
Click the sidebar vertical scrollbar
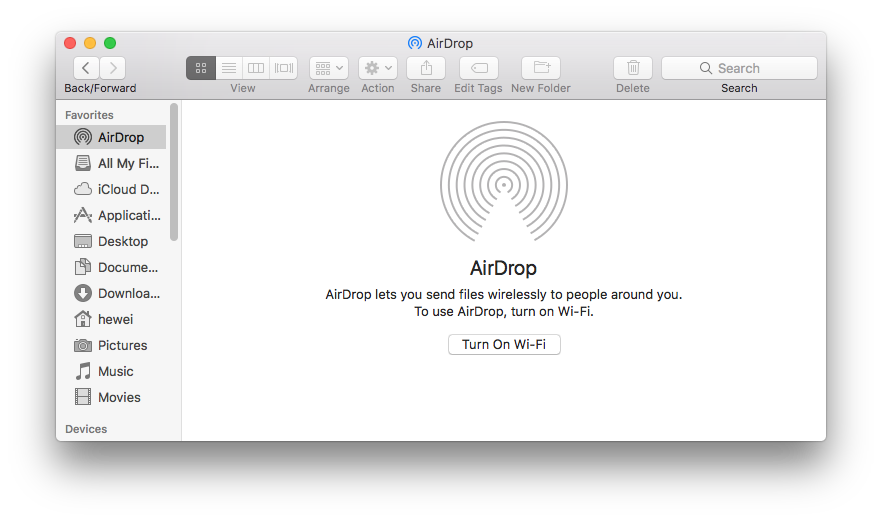point(175,172)
